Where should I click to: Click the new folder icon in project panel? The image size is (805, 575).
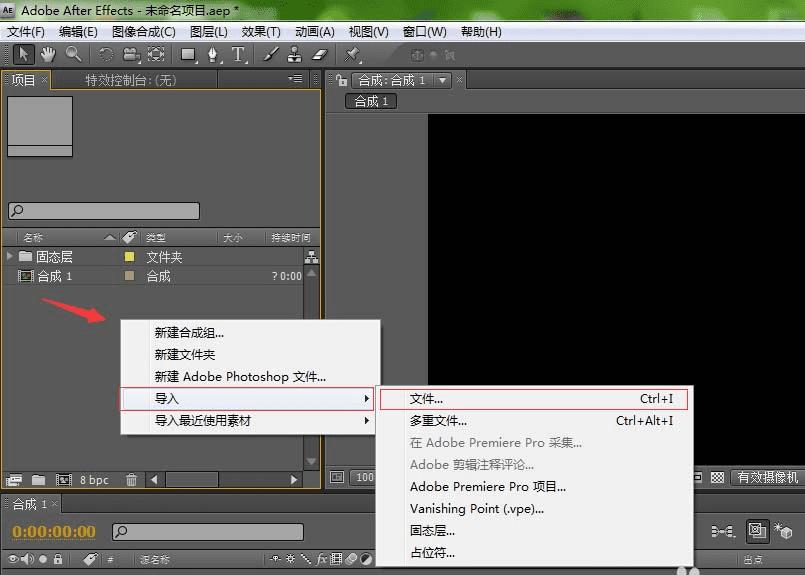(x=39, y=480)
